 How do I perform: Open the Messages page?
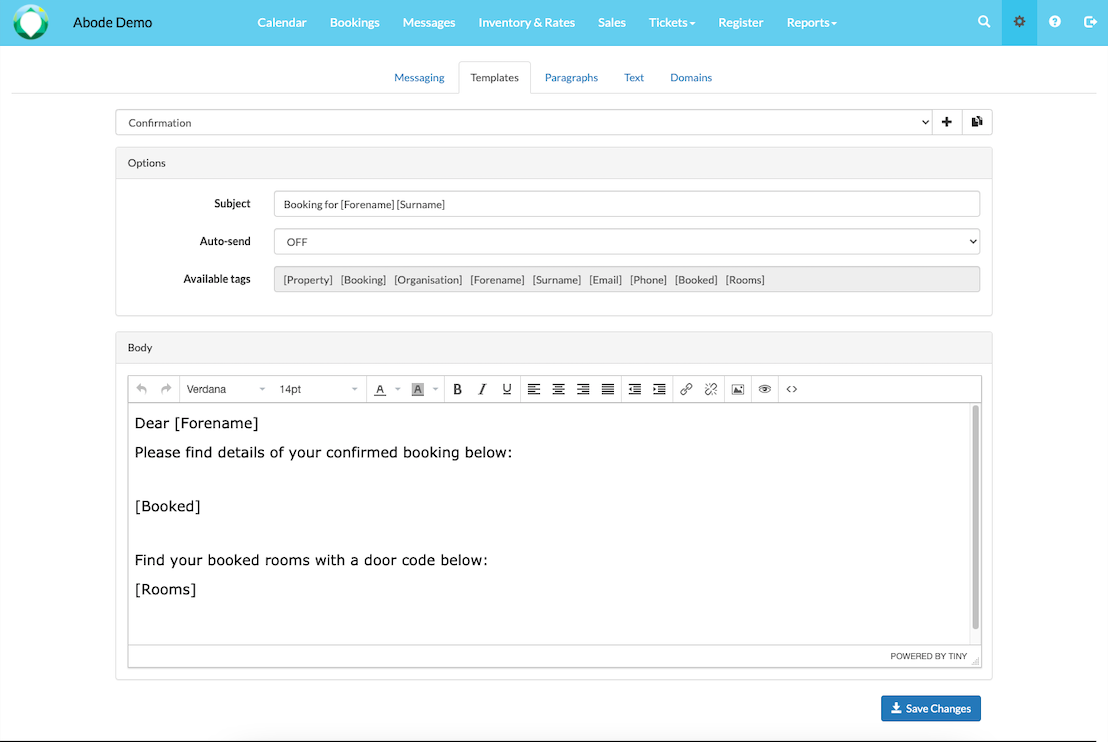coord(429,23)
